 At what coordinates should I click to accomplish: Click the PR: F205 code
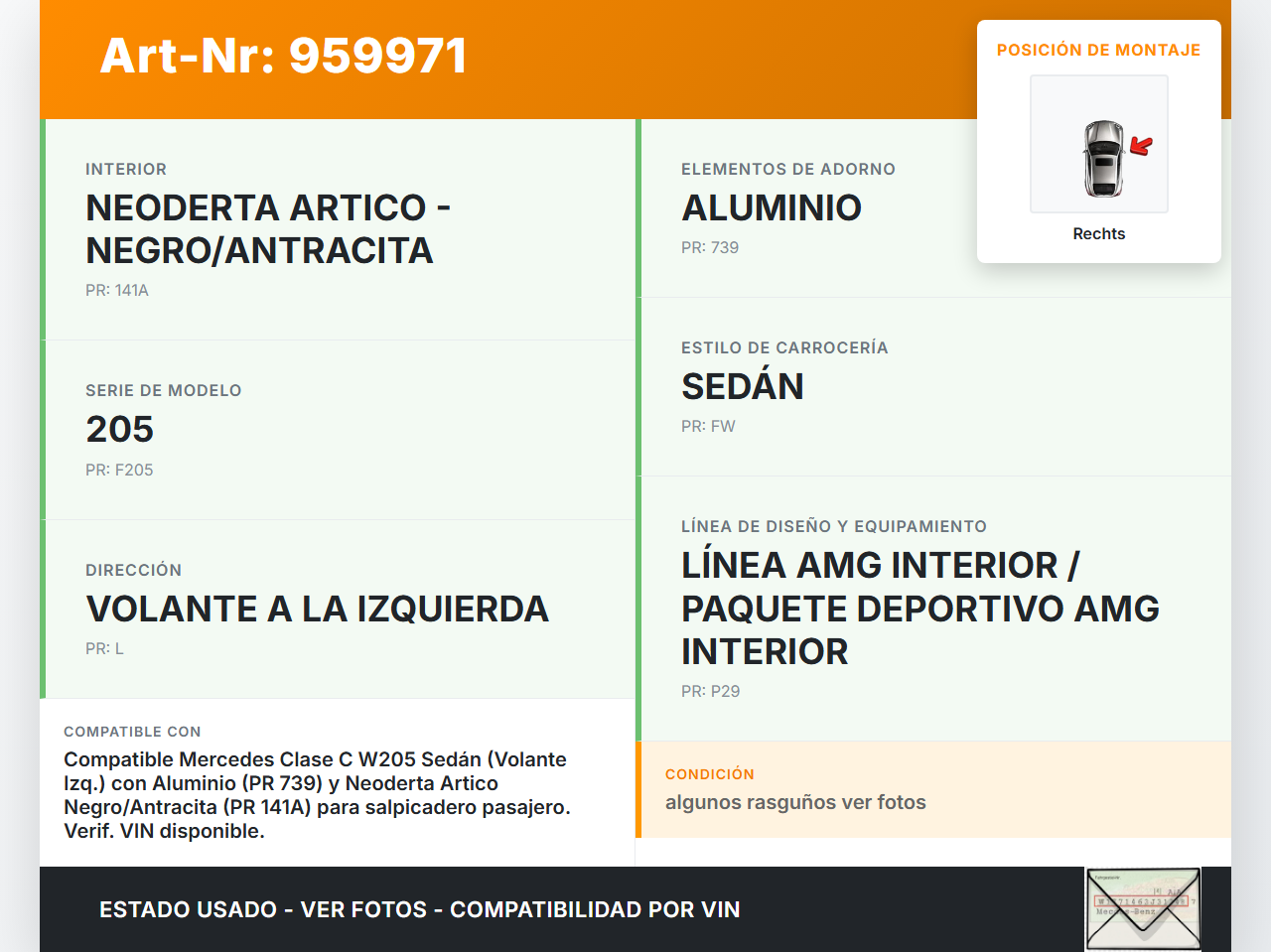[119, 471]
